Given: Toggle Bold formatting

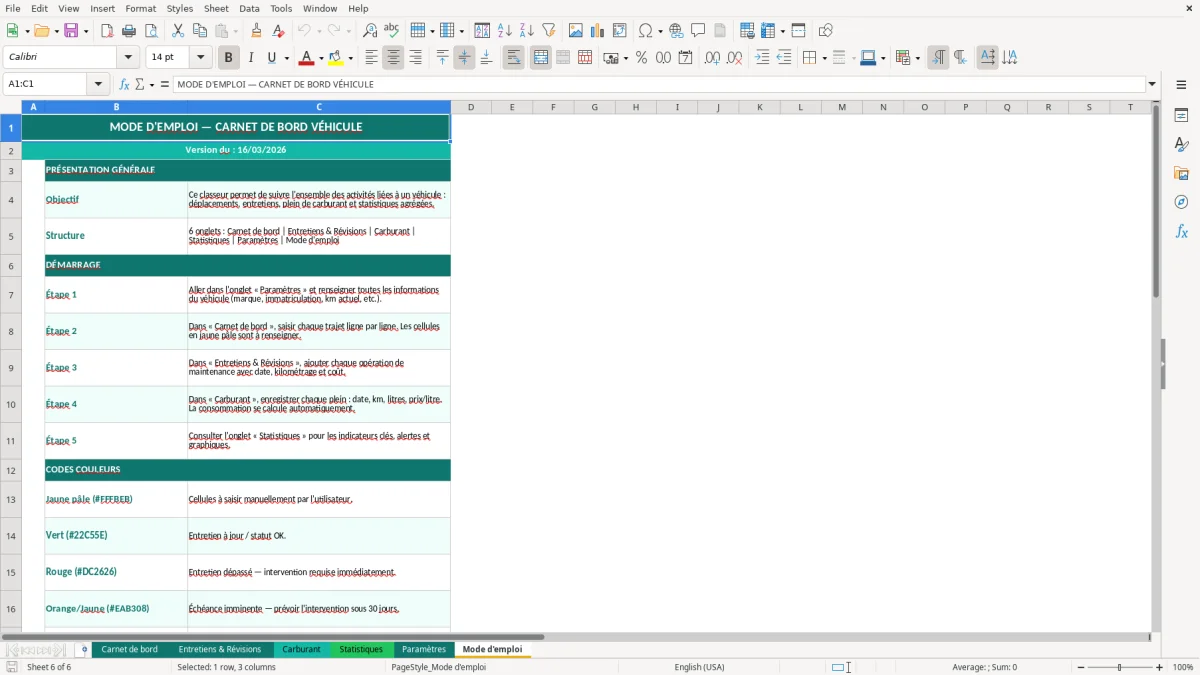Looking at the screenshot, I should [x=229, y=58].
